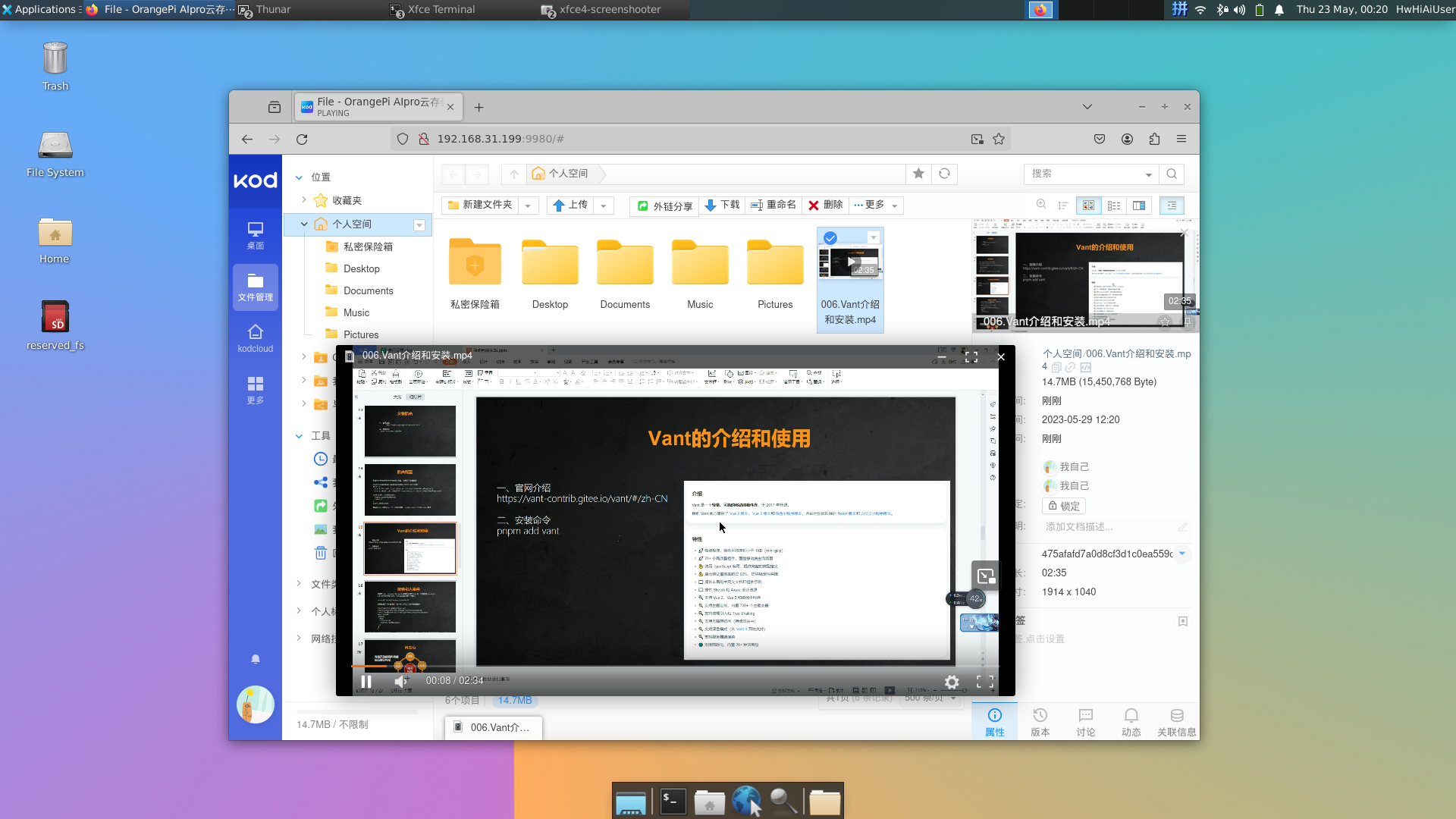Click the search input field
The image size is (1456, 819).
(1084, 174)
